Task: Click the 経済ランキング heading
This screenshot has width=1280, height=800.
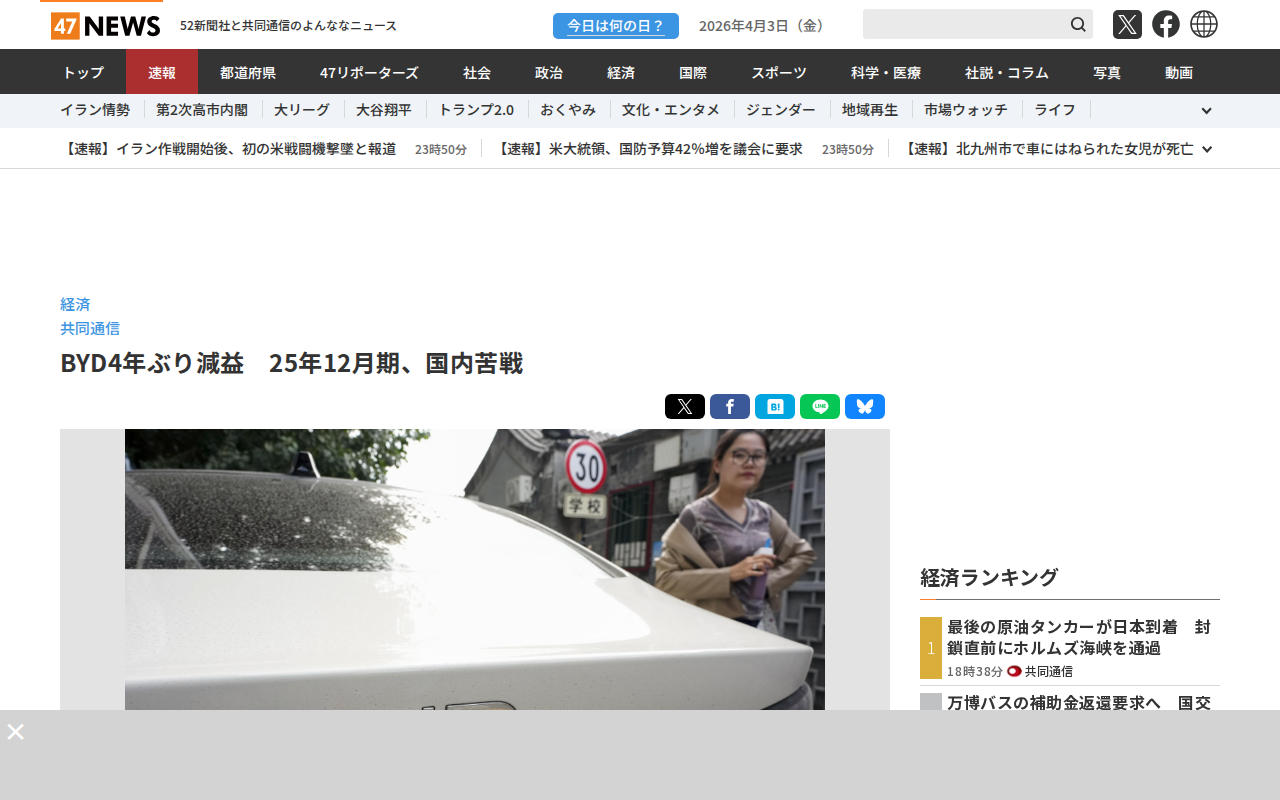Action: point(989,577)
